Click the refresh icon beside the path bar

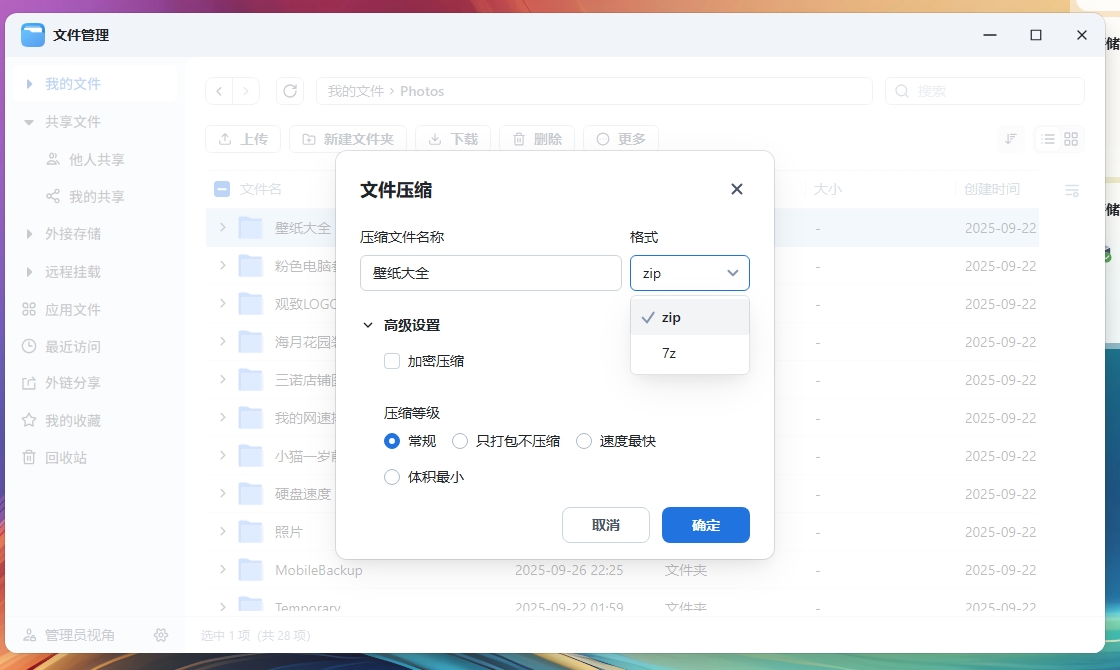pyautogui.click(x=290, y=91)
